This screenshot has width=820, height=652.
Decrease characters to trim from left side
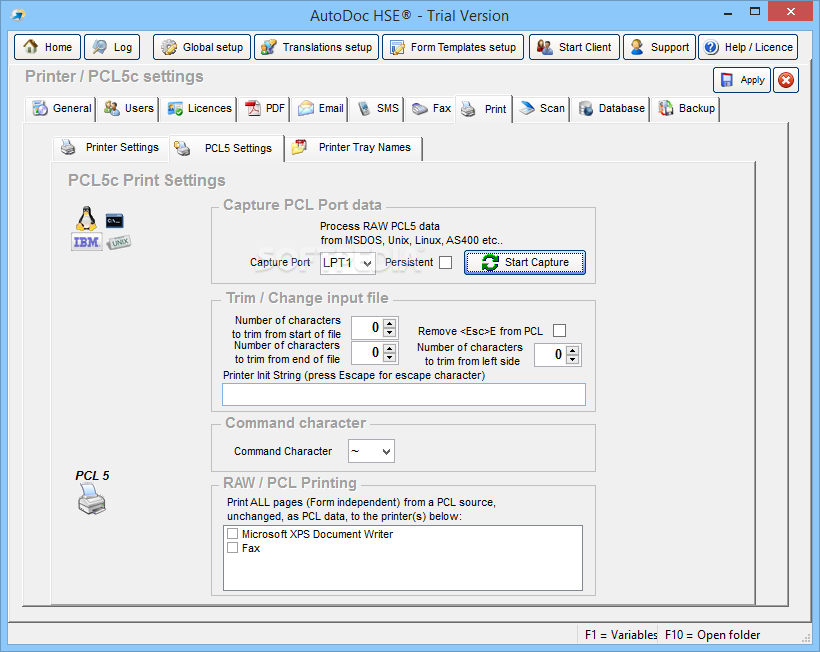click(573, 360)
